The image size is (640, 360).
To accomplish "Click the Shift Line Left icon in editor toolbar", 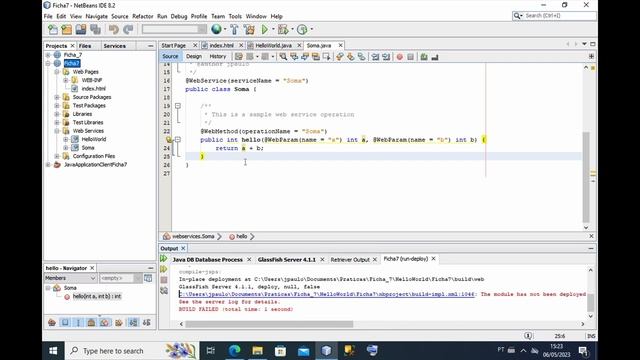I will pyautogui.click(x=375, y=57).
